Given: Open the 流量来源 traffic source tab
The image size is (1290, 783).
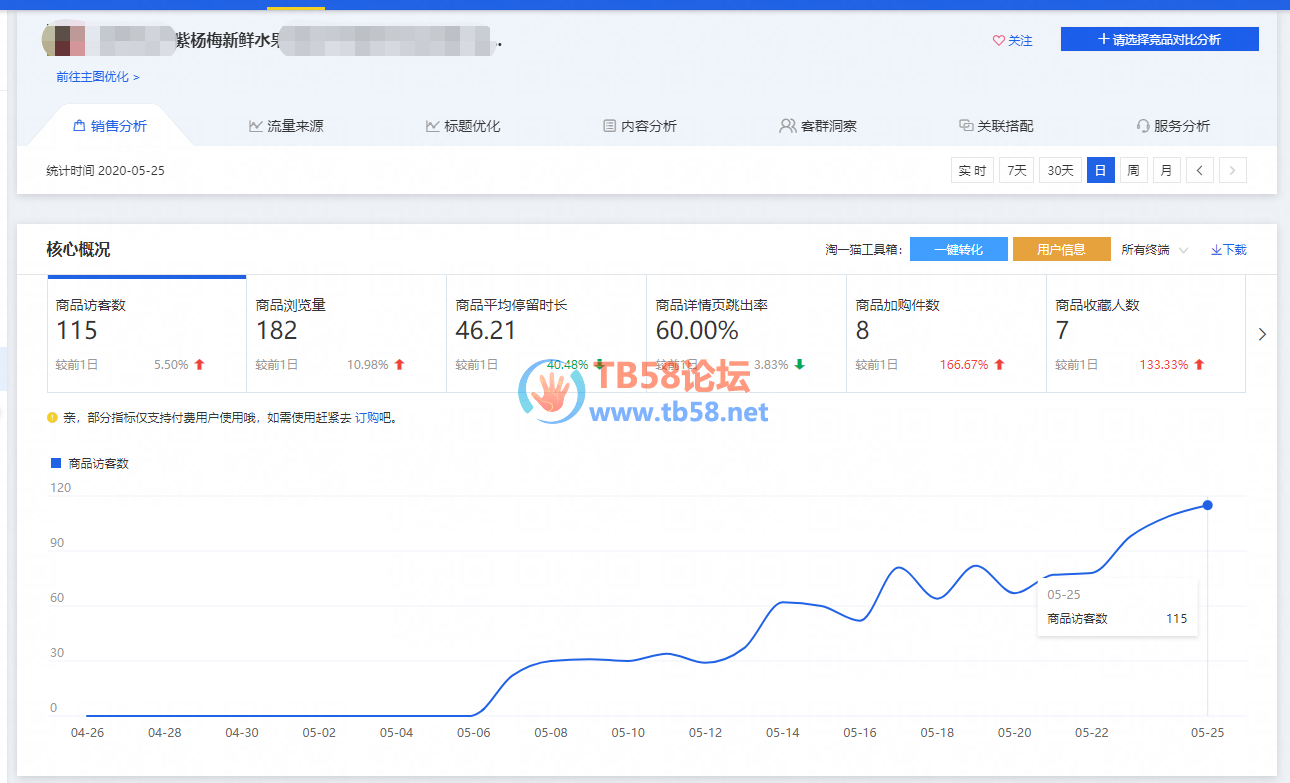Looking at the screenshot, I should [286, 126].
